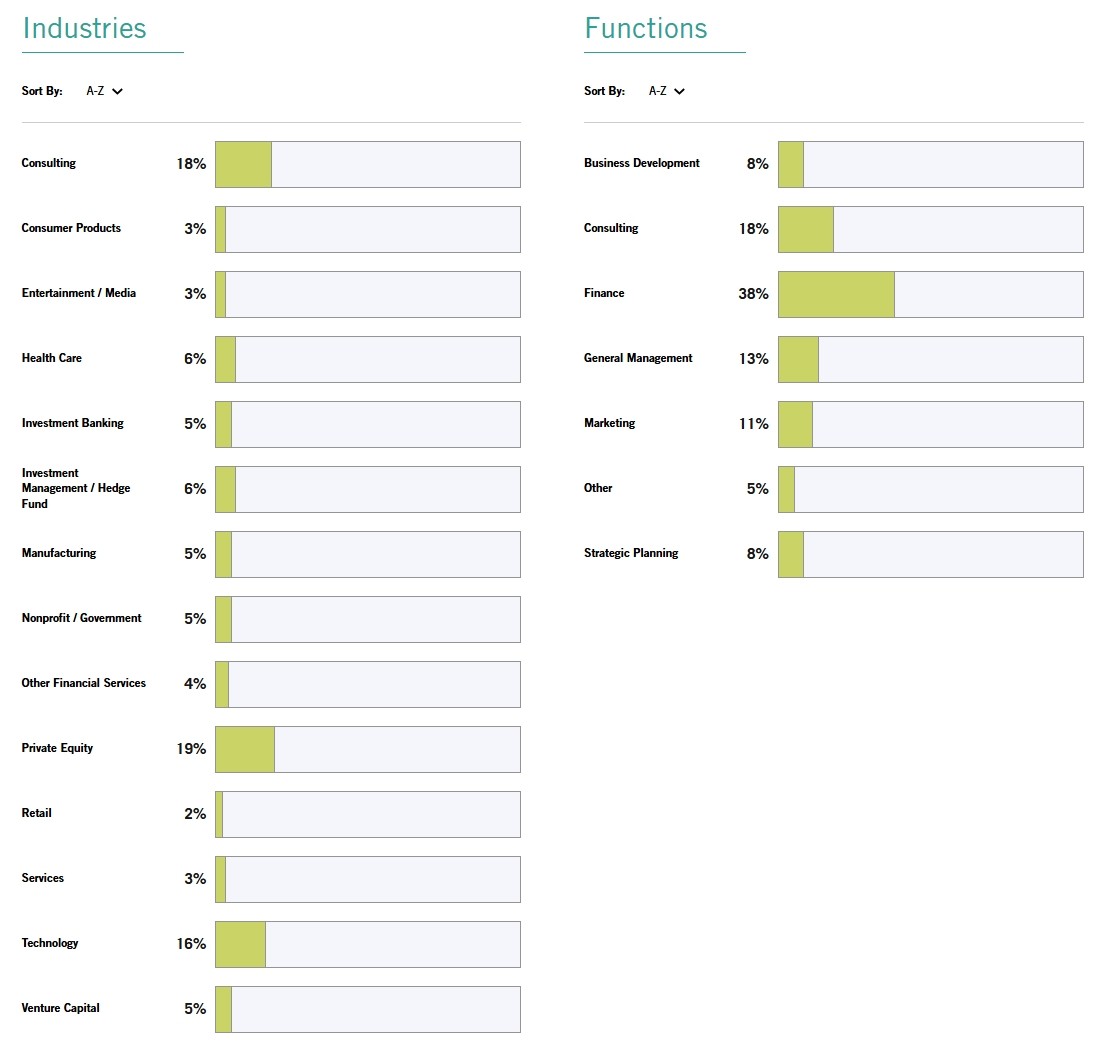Viewport: 1105px width, 1056px height.
Task: Select the Private Equity 19% bar
Action: pyautogui.click(x=367, y=749)
